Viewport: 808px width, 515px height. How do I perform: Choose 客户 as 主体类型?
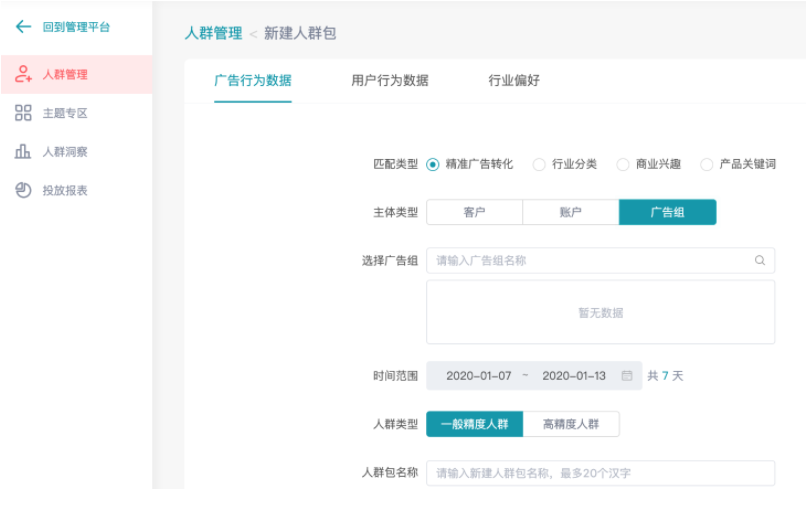pos(475,212)
